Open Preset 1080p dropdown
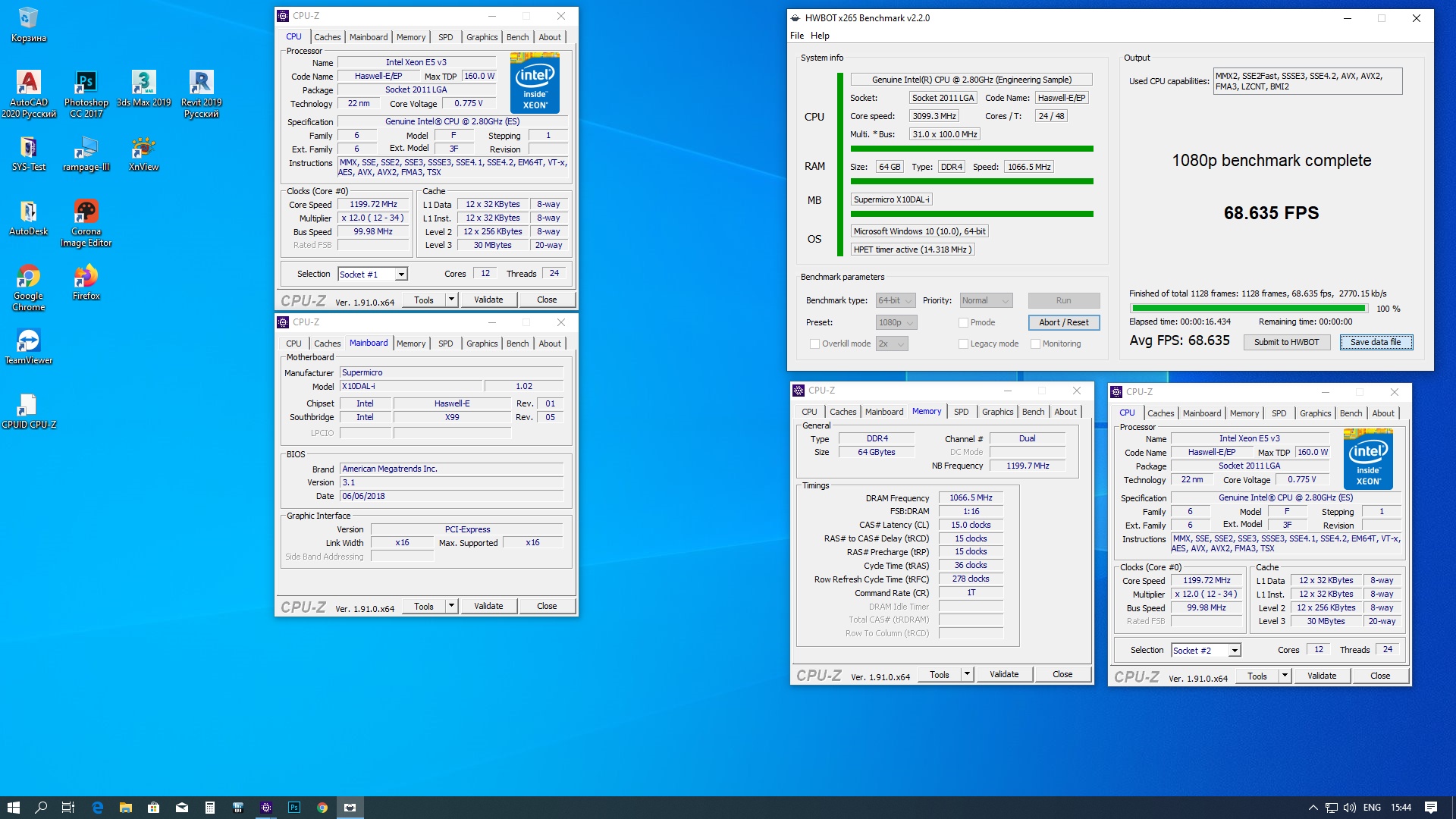Image resolution: width=1456 pixels, height=819 pixels. (896, 322)
